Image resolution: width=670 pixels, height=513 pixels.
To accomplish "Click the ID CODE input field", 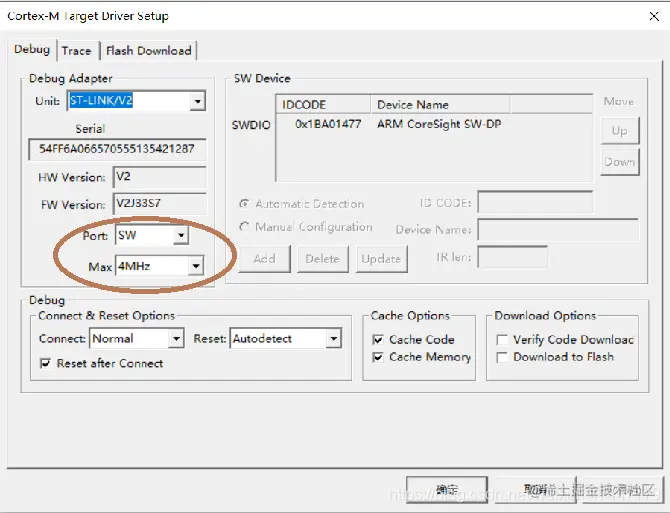I will (535, 202).
